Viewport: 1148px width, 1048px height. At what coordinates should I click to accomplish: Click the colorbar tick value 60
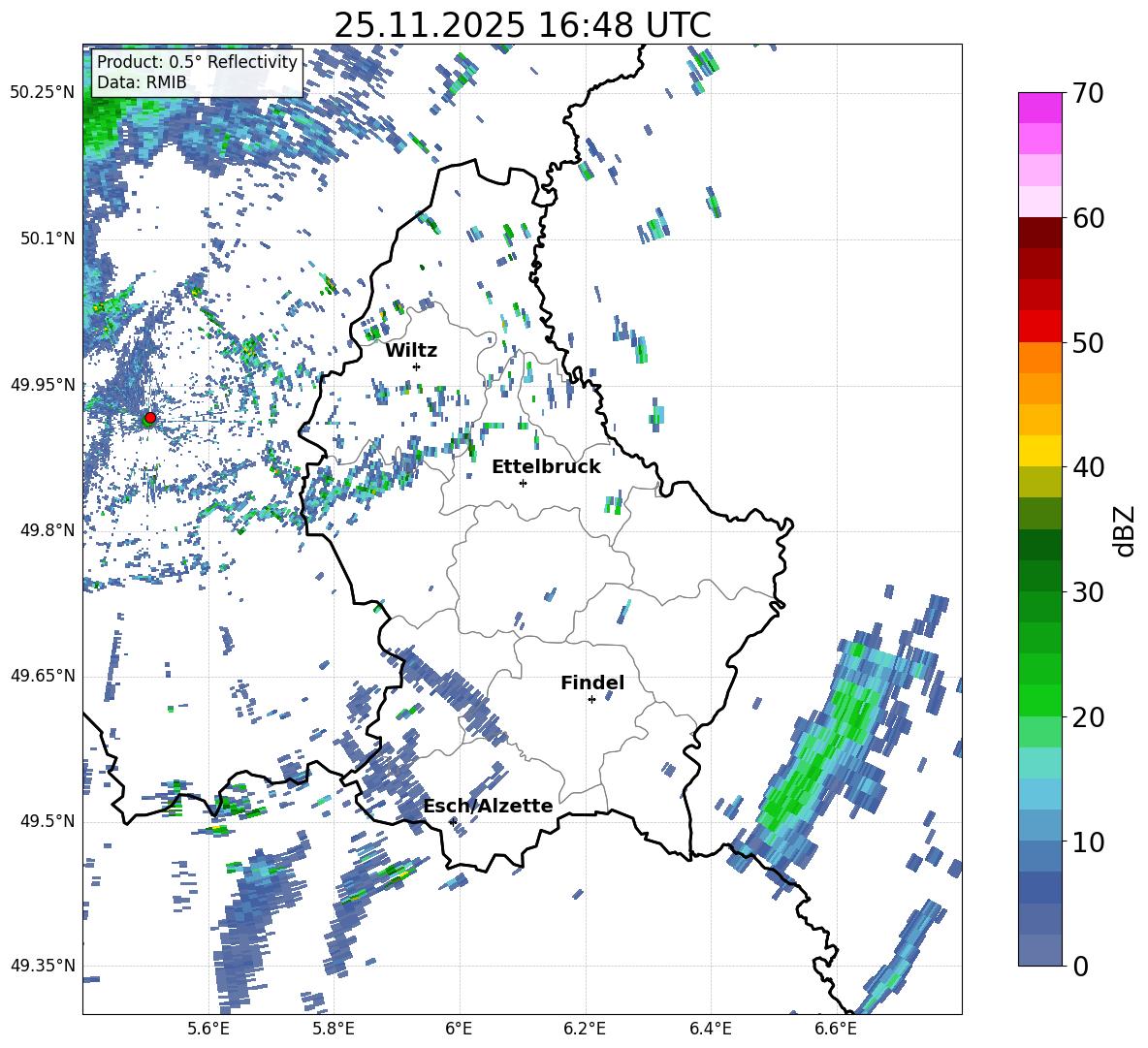pos(1087,218)
